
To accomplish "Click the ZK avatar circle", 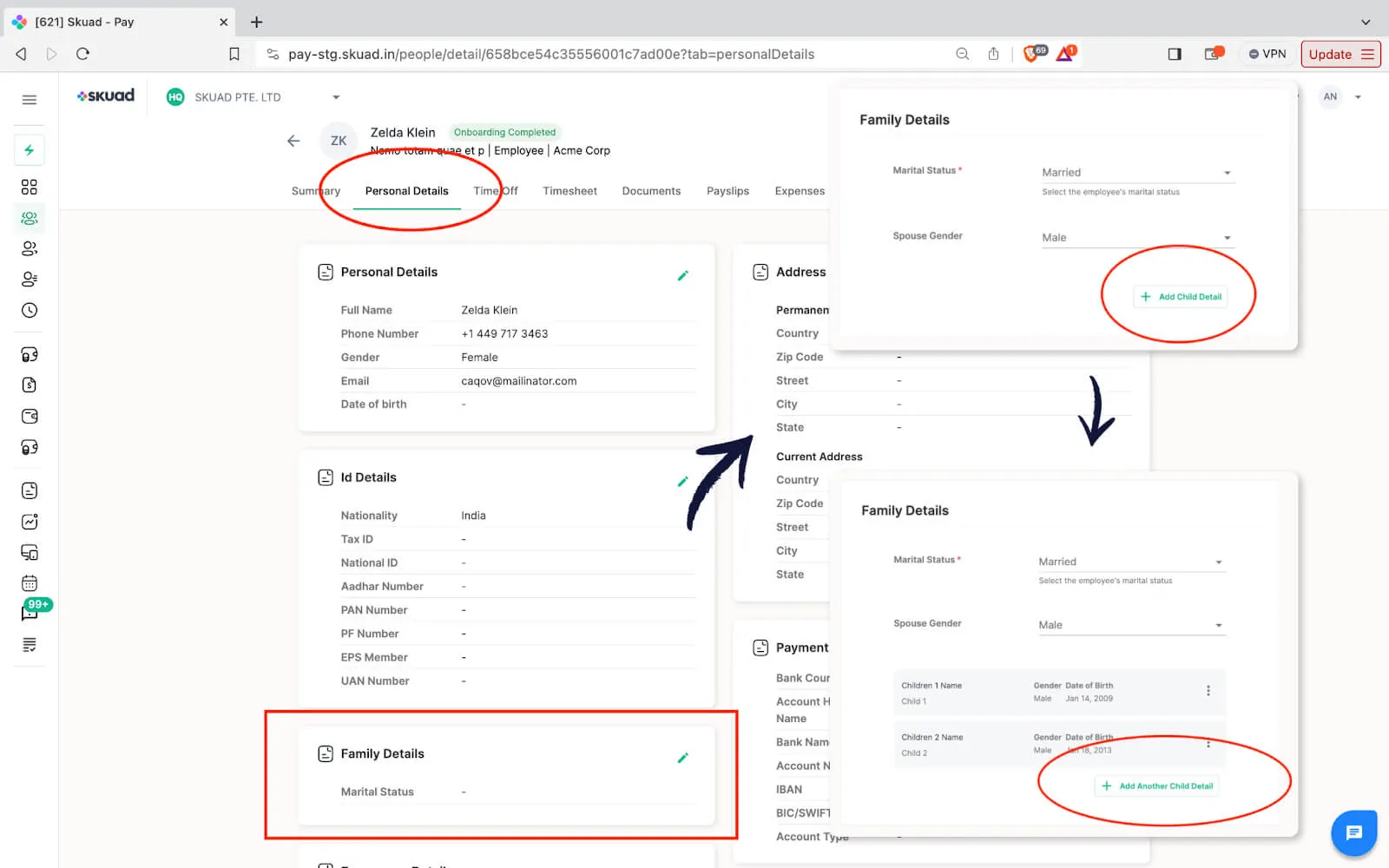I will point(339,141).
